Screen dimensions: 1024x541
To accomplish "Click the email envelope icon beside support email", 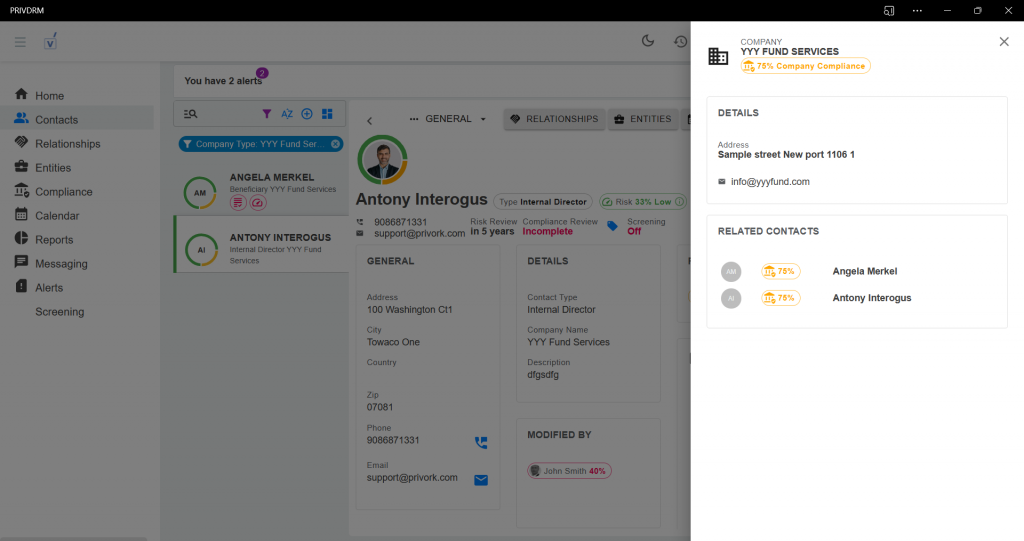I will coord(481,480).
